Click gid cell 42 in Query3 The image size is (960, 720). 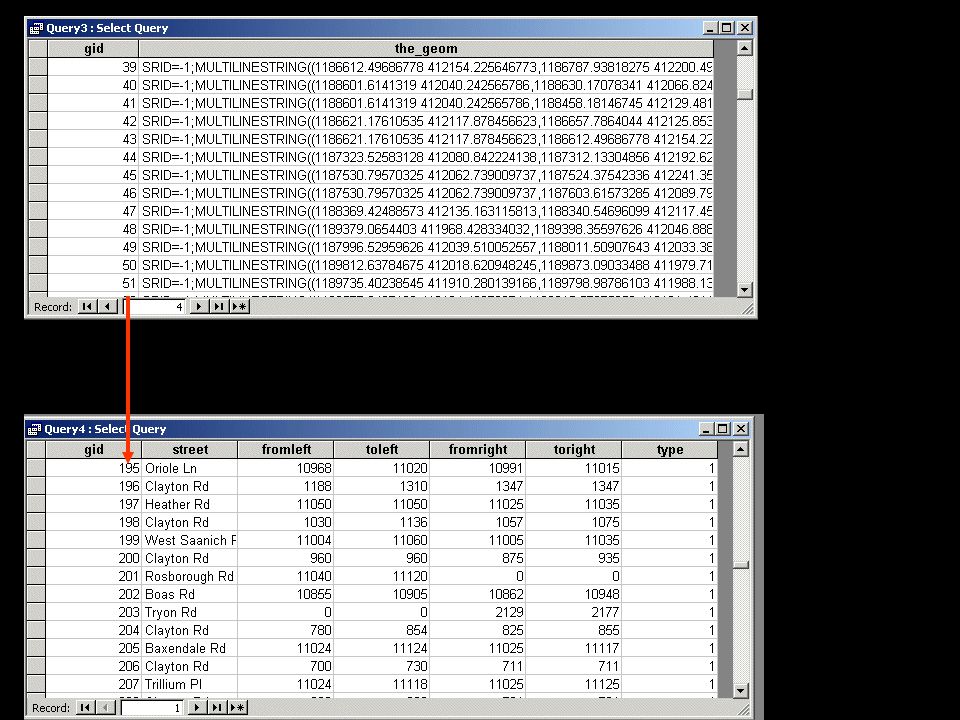click(93, 121)
